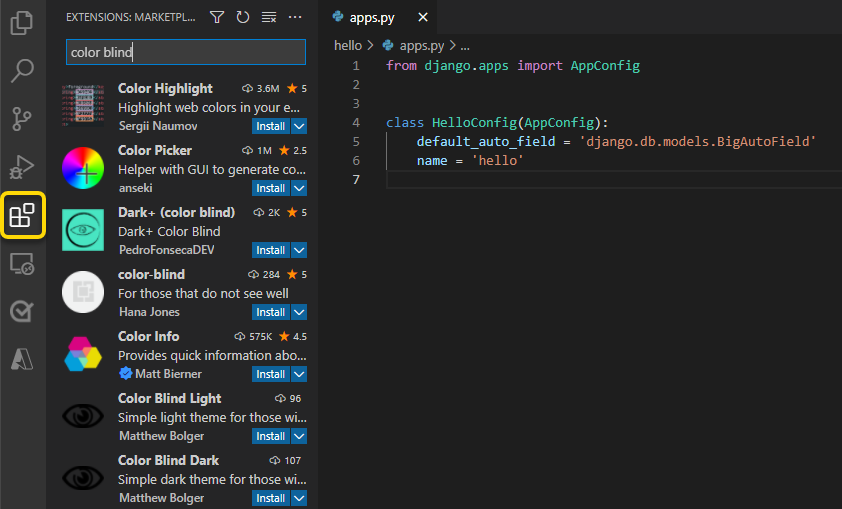The image size is (842, 509).
Task: Clear extensions search results icon
Action: (268, 17)
